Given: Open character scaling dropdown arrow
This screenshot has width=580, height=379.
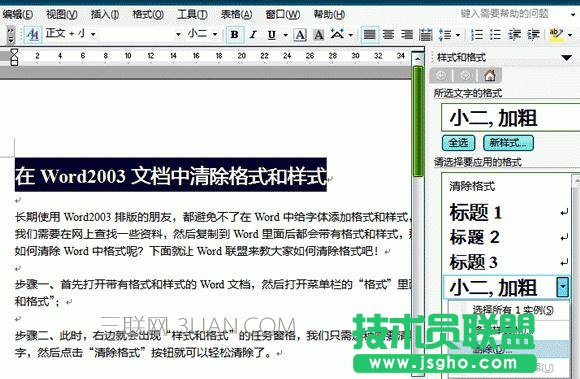Looking at the screenshot, I should click(x=350, y=35).
